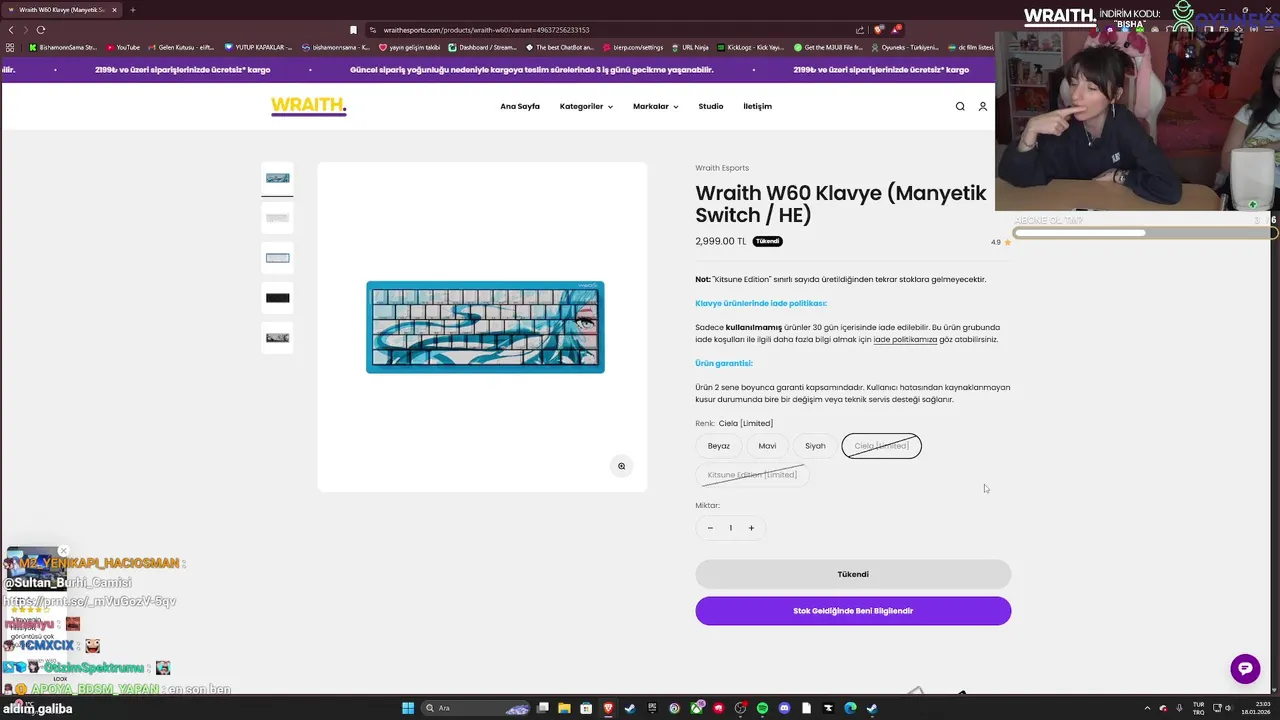Open File Explorer from the taskbar
Image resolution: width=1280 pixels, height=720 pixels.
[x=564, y=708]
